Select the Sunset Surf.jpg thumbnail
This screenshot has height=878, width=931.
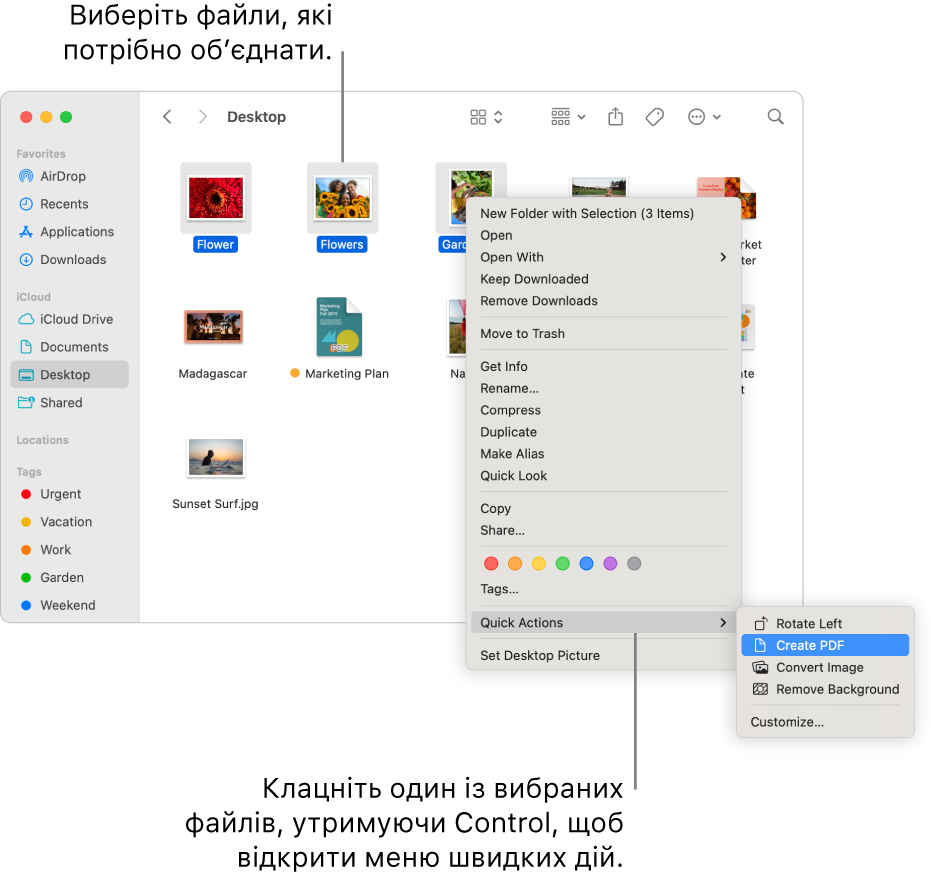tap(215, 456)
